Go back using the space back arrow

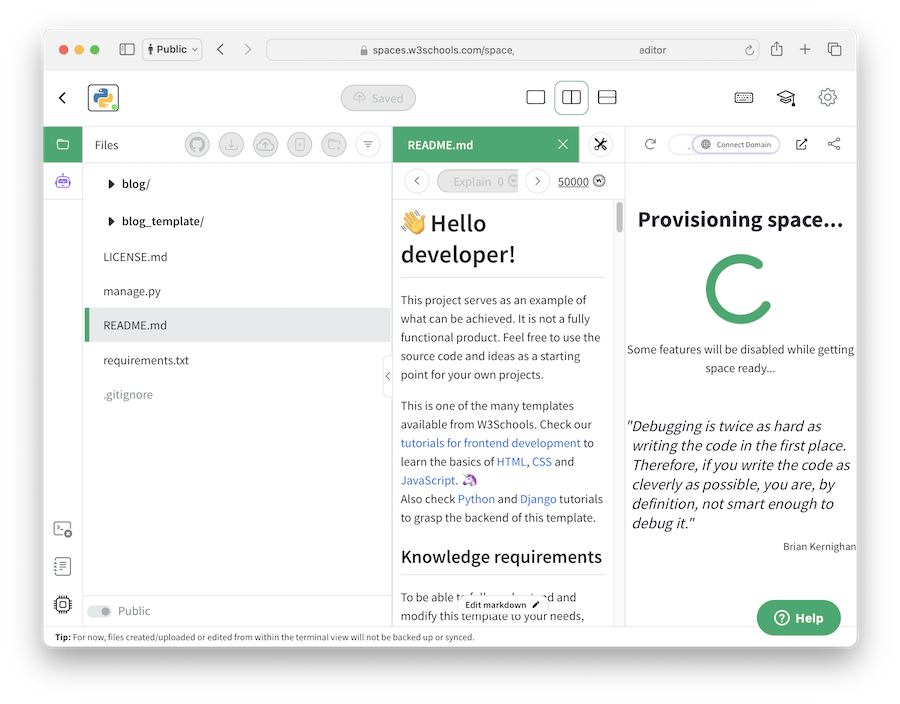[x=63, y=98]
